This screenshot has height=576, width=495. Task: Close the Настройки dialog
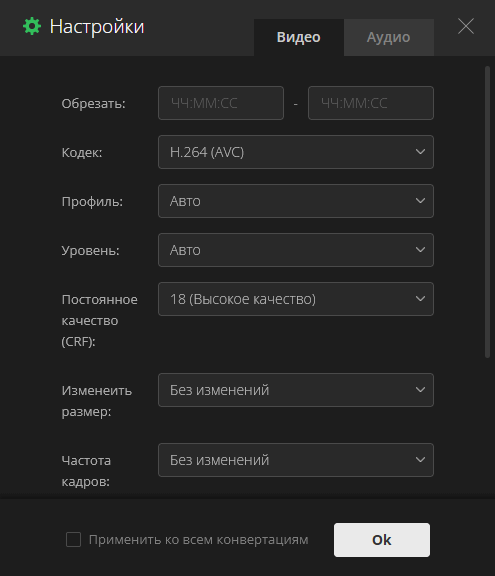466,26
